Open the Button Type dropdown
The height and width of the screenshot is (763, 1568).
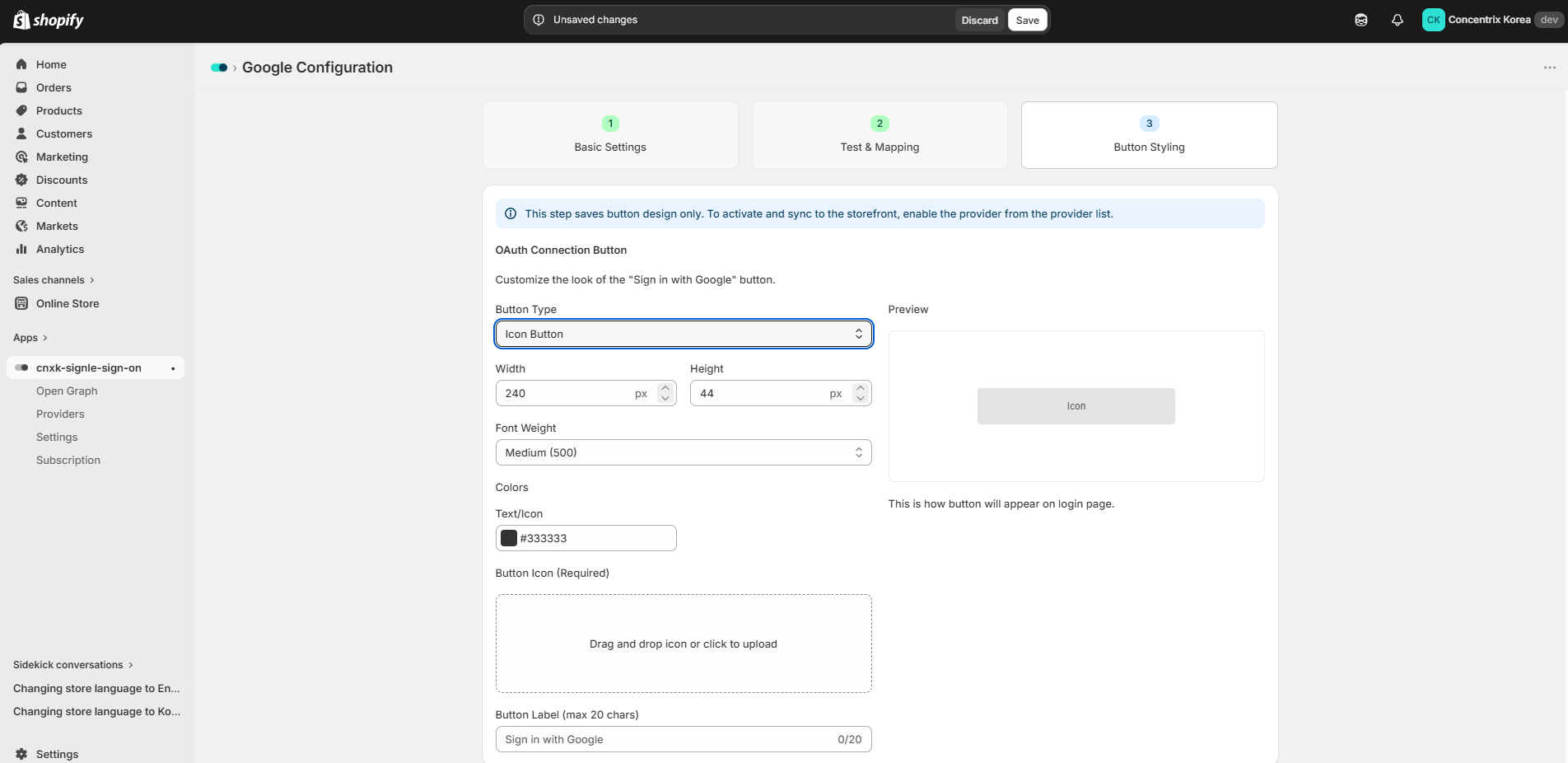coord(684,334)
